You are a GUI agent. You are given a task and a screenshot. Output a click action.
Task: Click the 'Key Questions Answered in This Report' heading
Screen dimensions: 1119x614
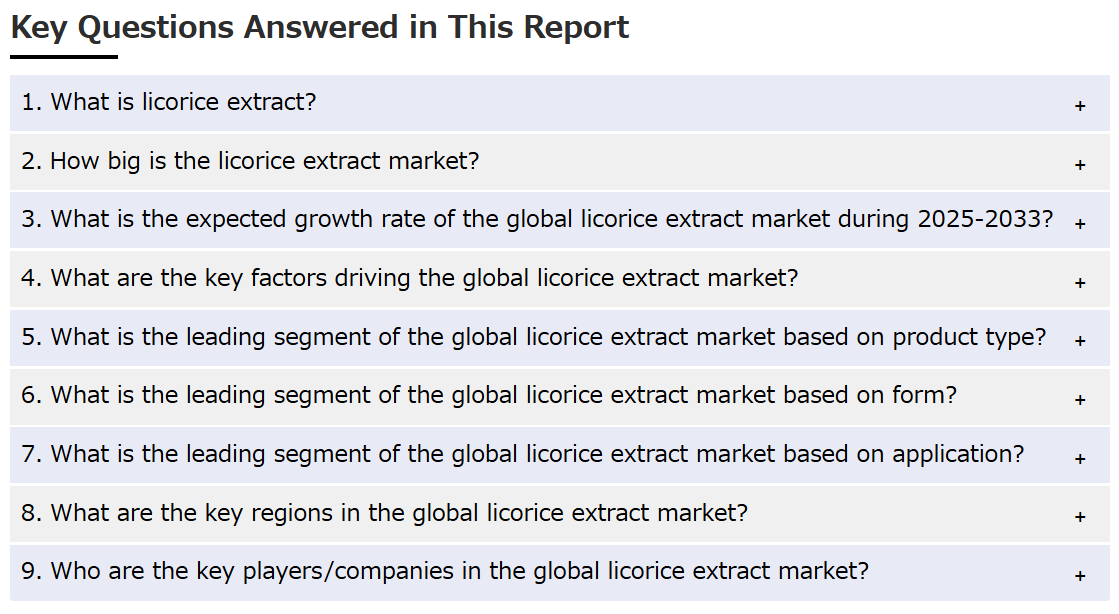click(x=320, y=28)
